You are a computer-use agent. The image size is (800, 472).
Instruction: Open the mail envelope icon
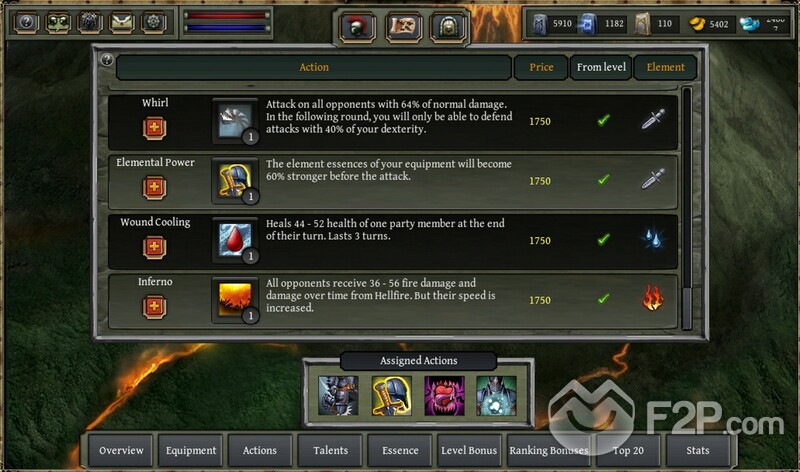[x=121, y=22]
